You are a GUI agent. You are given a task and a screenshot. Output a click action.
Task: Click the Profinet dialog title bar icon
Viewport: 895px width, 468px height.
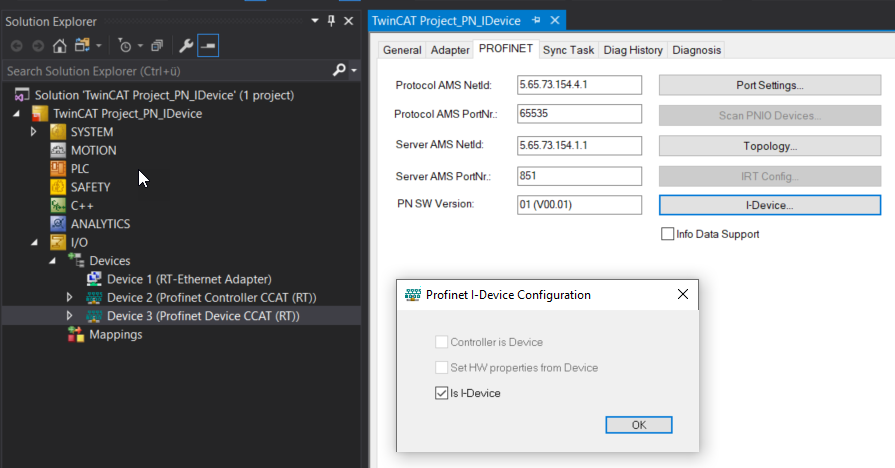coord(413,294)
